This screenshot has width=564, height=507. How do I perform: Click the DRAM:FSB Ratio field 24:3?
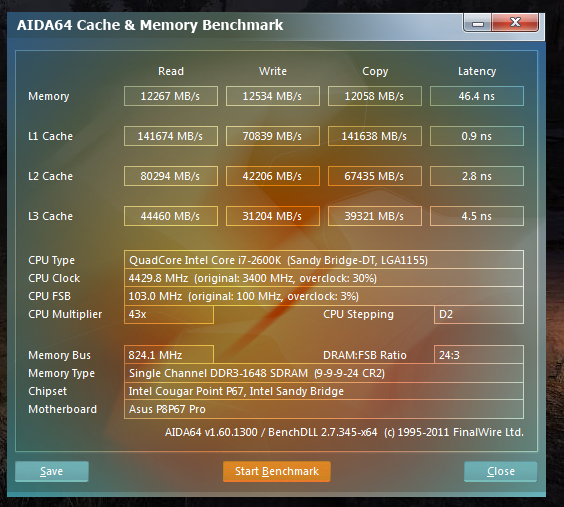[x=479, y=355]
